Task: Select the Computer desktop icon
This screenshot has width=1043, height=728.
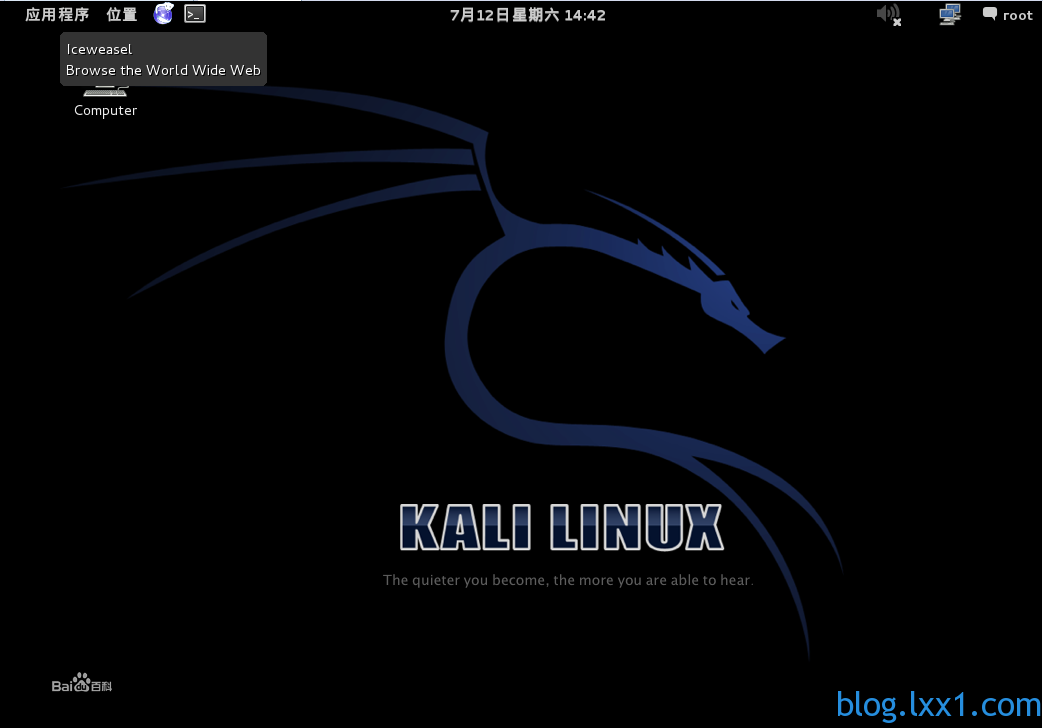Action: point(105,102)
